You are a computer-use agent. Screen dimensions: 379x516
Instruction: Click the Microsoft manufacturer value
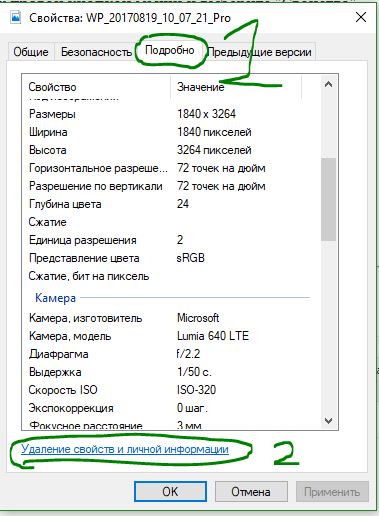[198, 318]
